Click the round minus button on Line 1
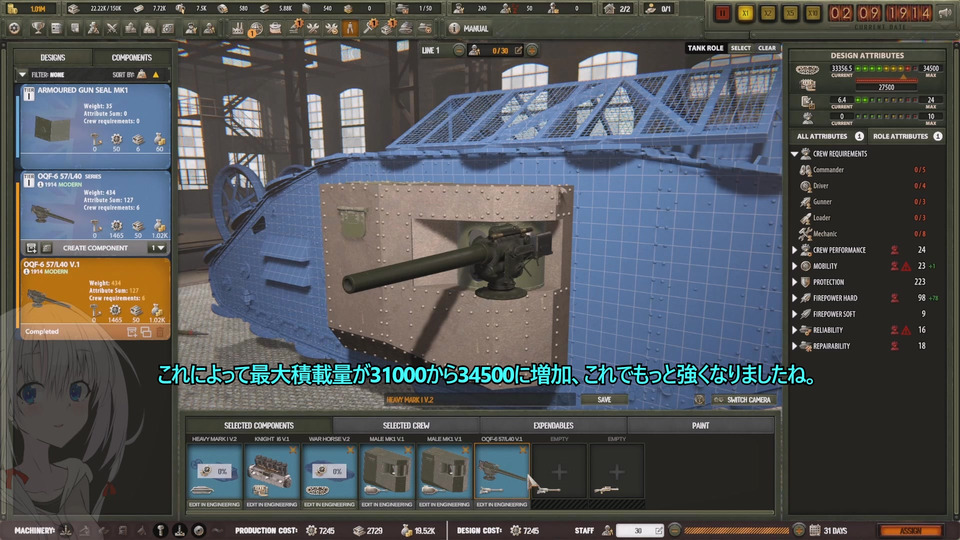960x540 pixels. [x=459, y=50]
